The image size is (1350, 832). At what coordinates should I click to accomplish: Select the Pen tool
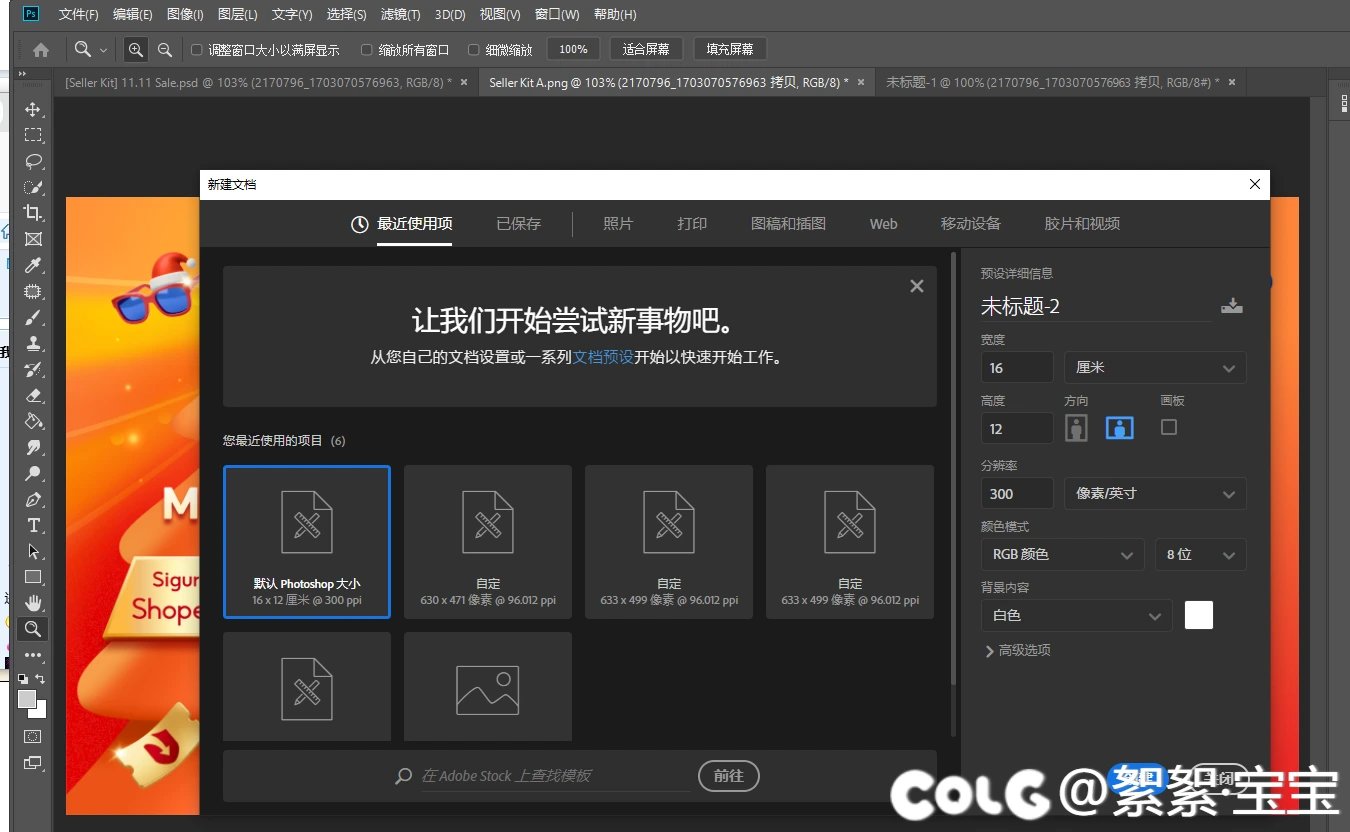pos(33,499)
